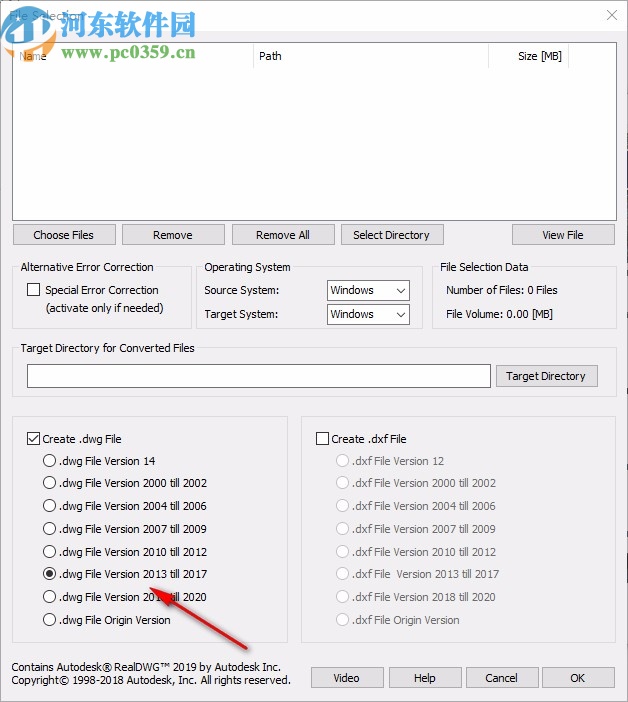Click the File Volume: 0.00 [MB] text
The height and width of the screenshot is (702, 628).
point(500,314)
